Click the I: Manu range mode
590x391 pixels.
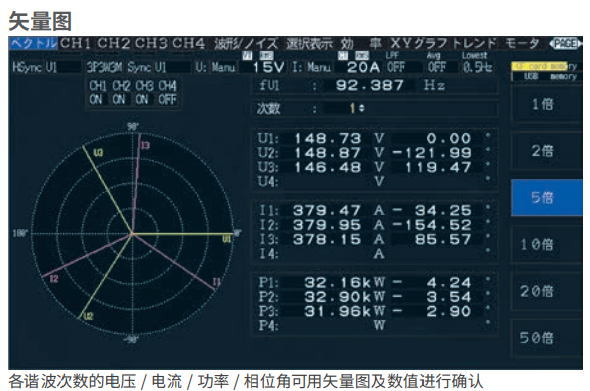pyautogui.click(x=312, y=68)
